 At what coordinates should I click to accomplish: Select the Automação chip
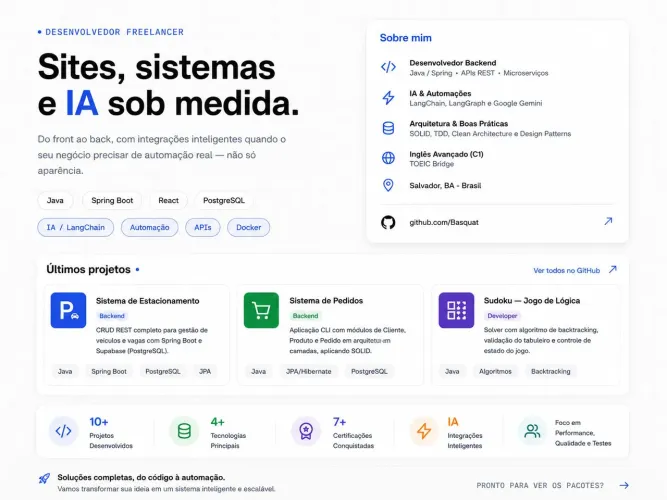(x=149, y=227)
